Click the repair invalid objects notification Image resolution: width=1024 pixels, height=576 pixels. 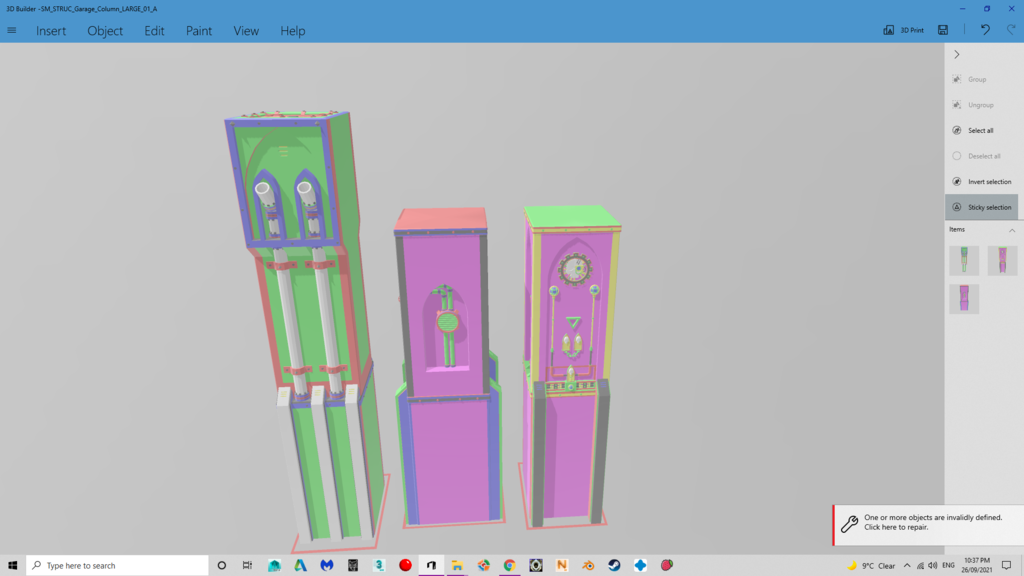(927, 522)
